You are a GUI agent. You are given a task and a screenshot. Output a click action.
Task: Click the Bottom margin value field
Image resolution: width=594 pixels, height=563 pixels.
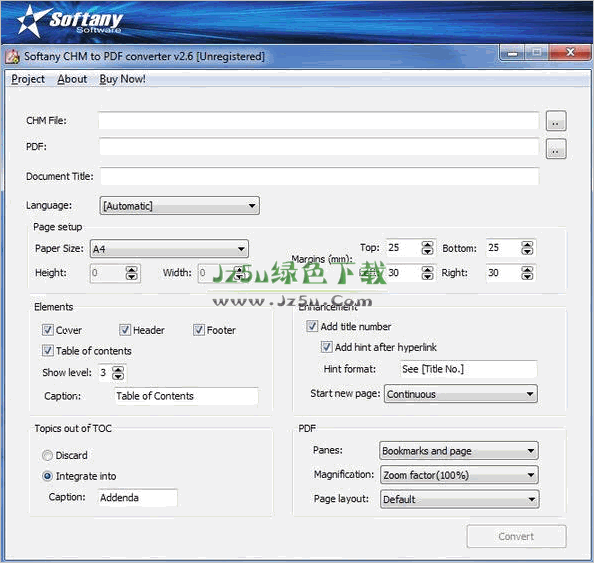point(503,248)
